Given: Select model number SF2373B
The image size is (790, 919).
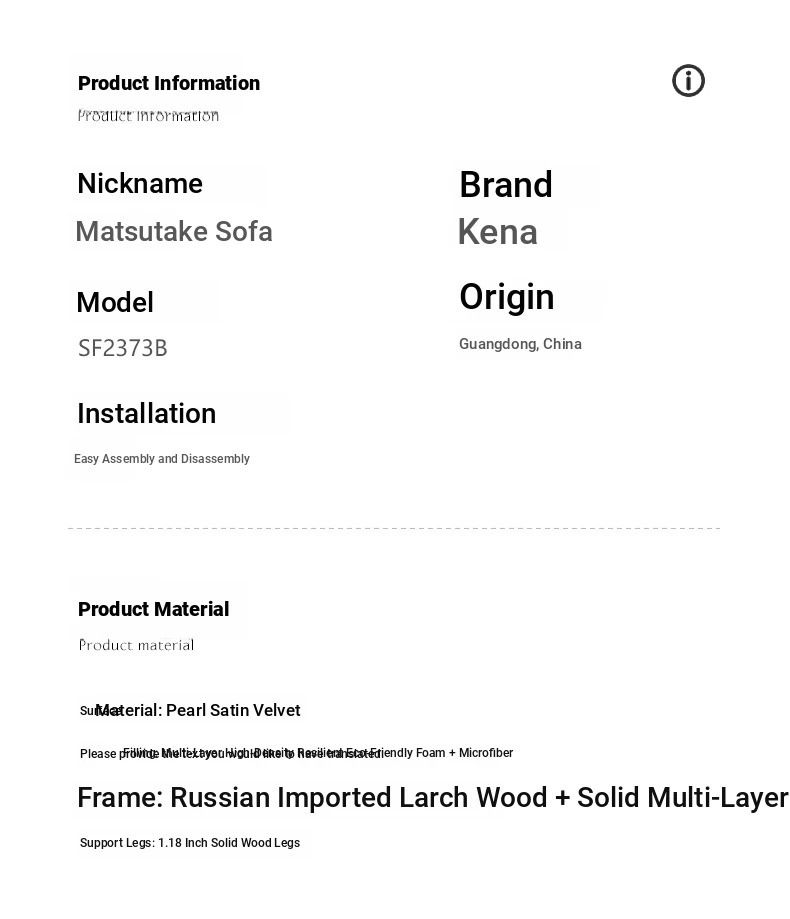Looking at the screenshot, I should tap(123, 348).
